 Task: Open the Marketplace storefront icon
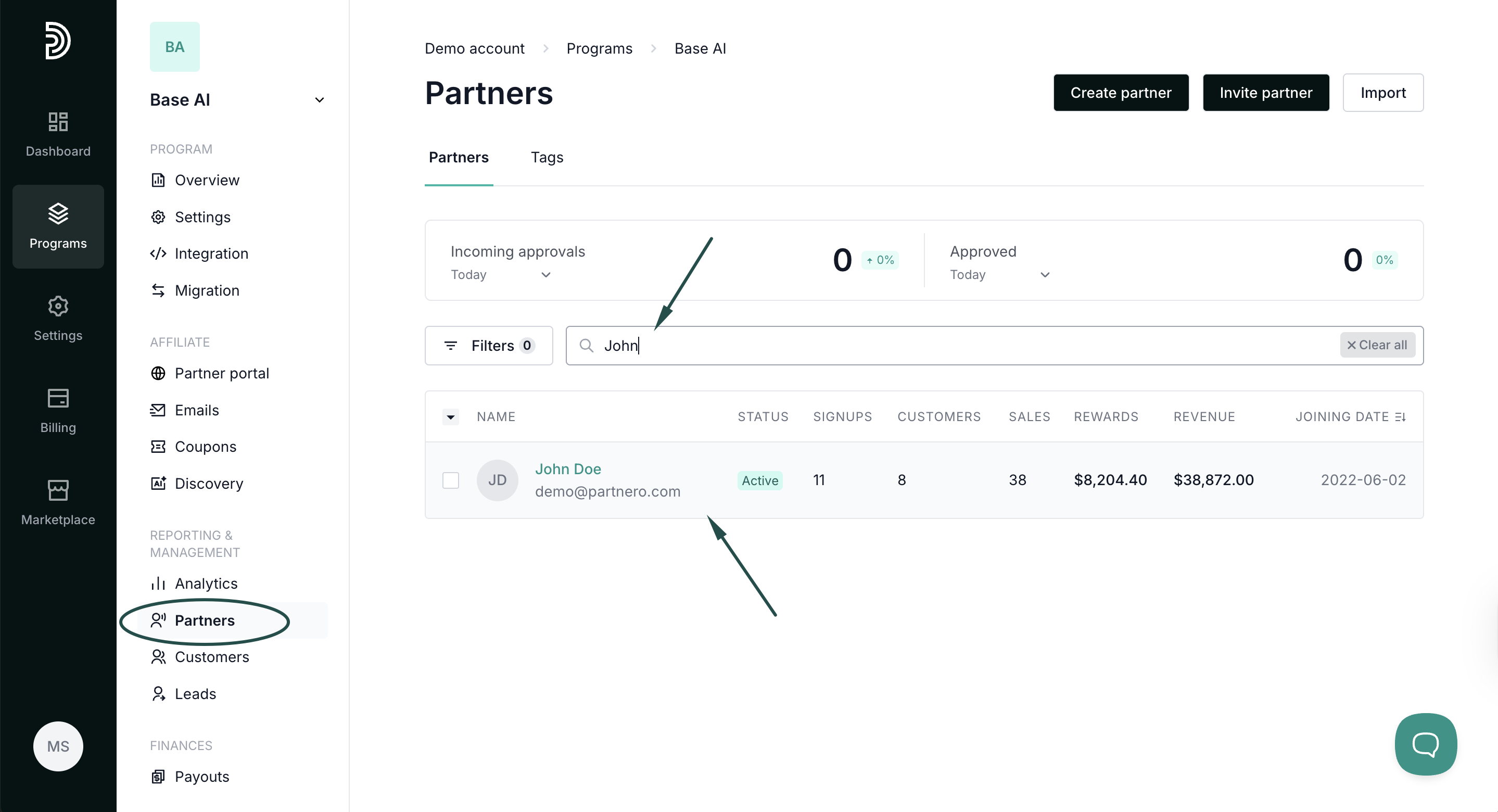click(58, 490)
